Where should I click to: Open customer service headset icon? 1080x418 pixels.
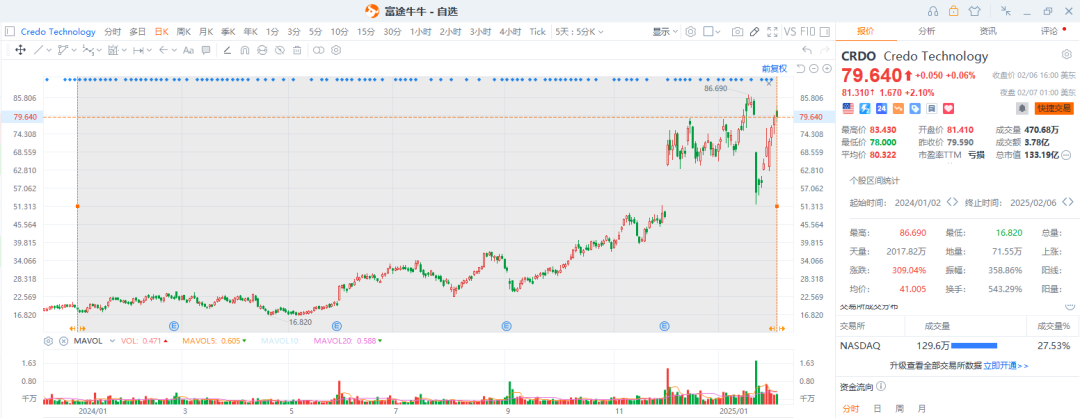[933, 10]
